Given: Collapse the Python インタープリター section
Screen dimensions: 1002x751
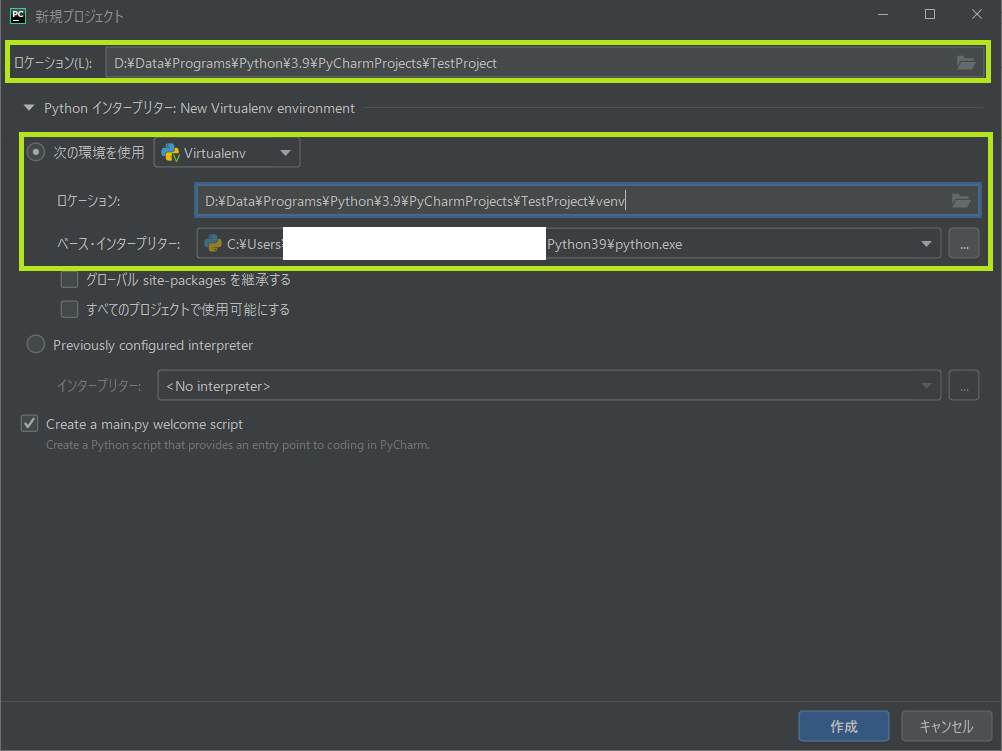Looking at the screenshot, I should click(x=29, y=108).
